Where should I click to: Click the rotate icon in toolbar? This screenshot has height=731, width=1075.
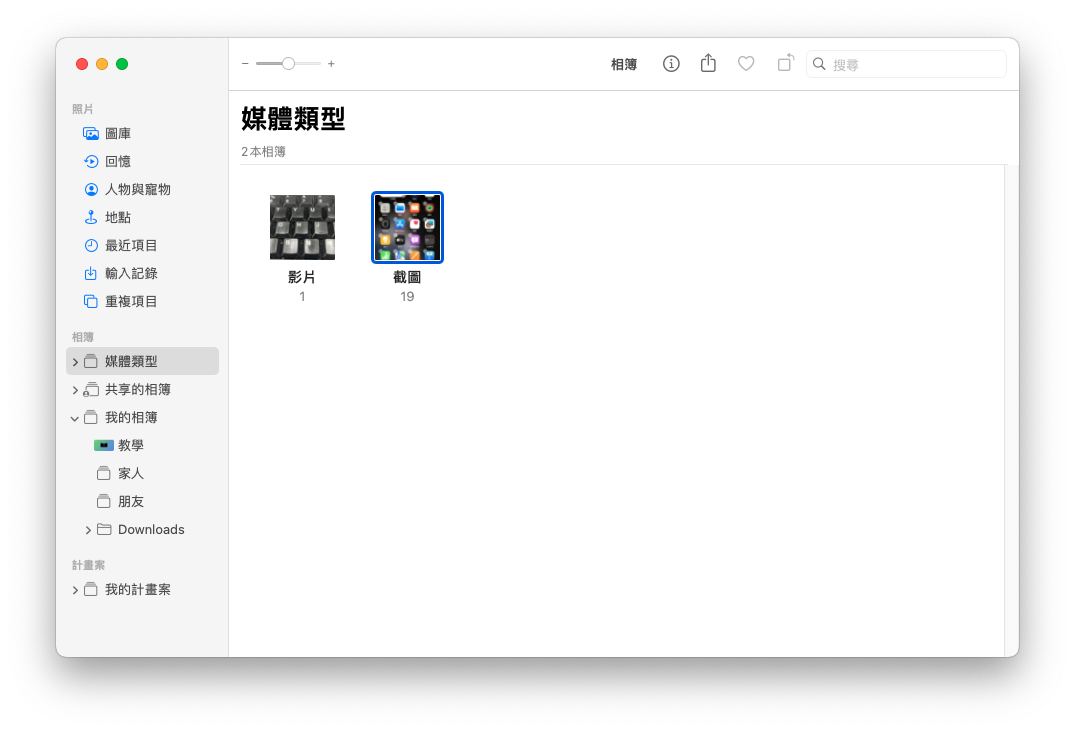click(x=786, y=63)
